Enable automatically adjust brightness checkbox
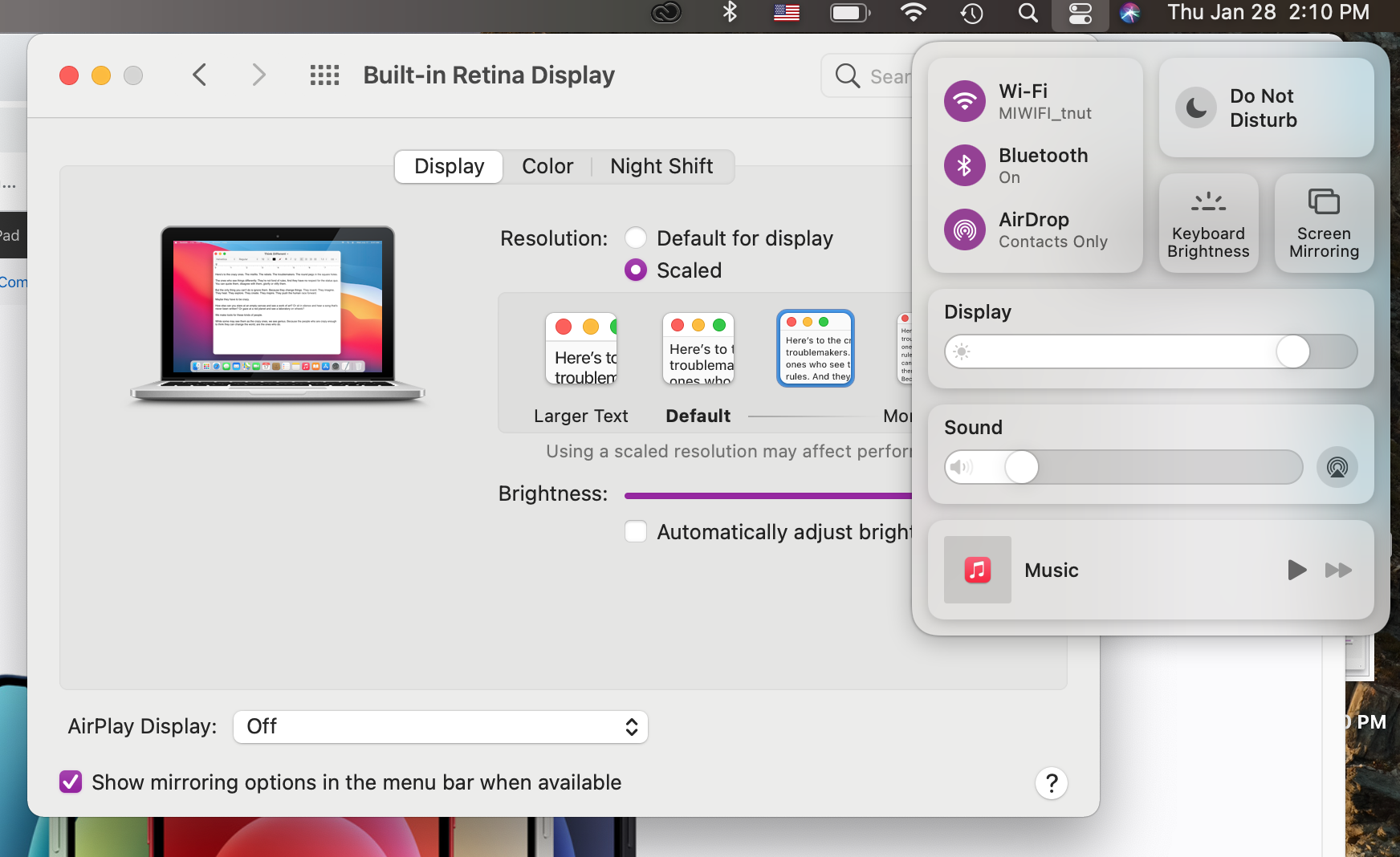The image size is (1400, 857). (636, 532)
